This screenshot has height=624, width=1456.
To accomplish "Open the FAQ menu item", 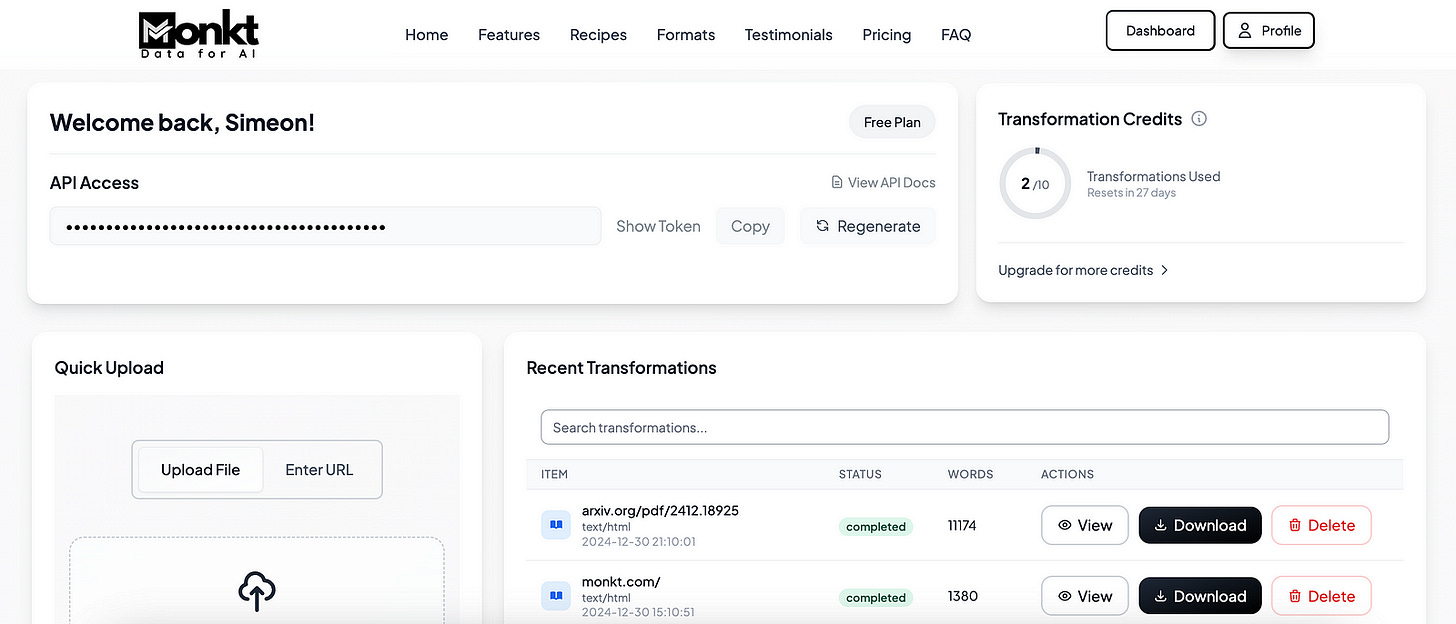I will 956,35.
